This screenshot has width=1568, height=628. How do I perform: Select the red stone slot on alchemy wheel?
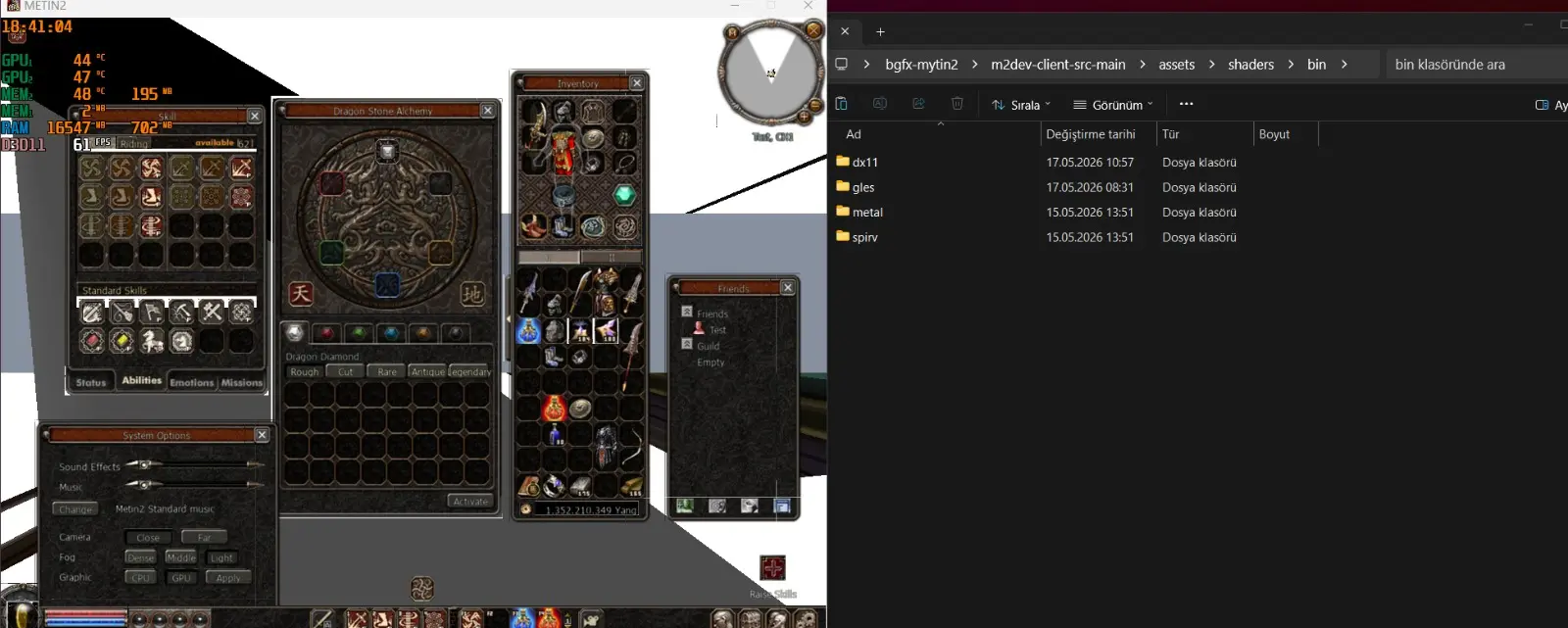[x=332, y=183]
